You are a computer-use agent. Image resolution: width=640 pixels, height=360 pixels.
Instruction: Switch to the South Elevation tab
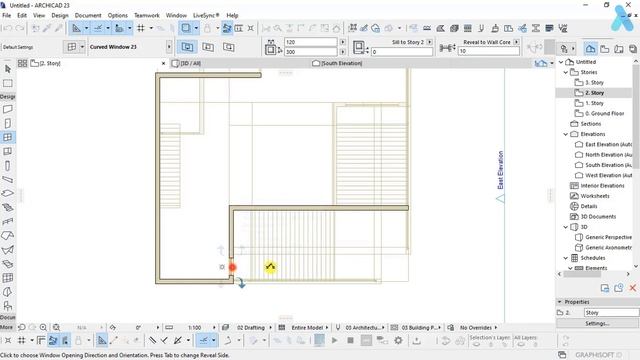pyautogui.click(x=338, y=63)
